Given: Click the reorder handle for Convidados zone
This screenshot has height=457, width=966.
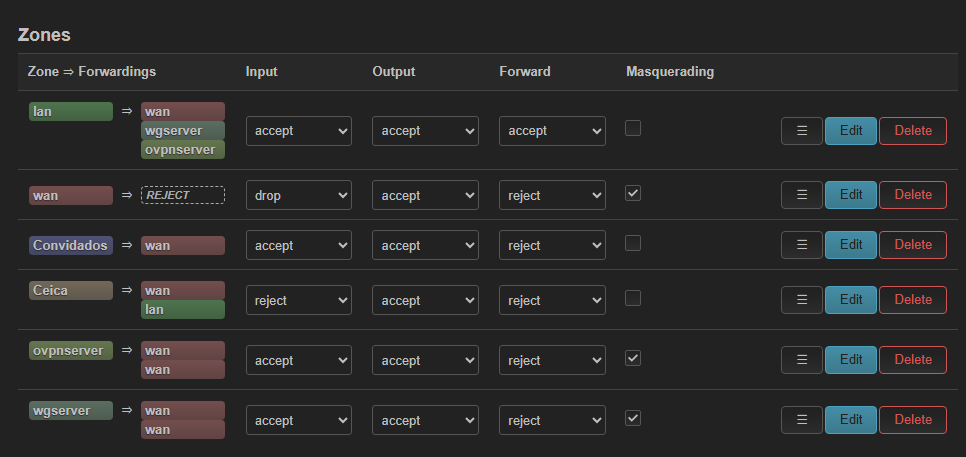Looking at the screenshot, I should click(x=801, y=245).
